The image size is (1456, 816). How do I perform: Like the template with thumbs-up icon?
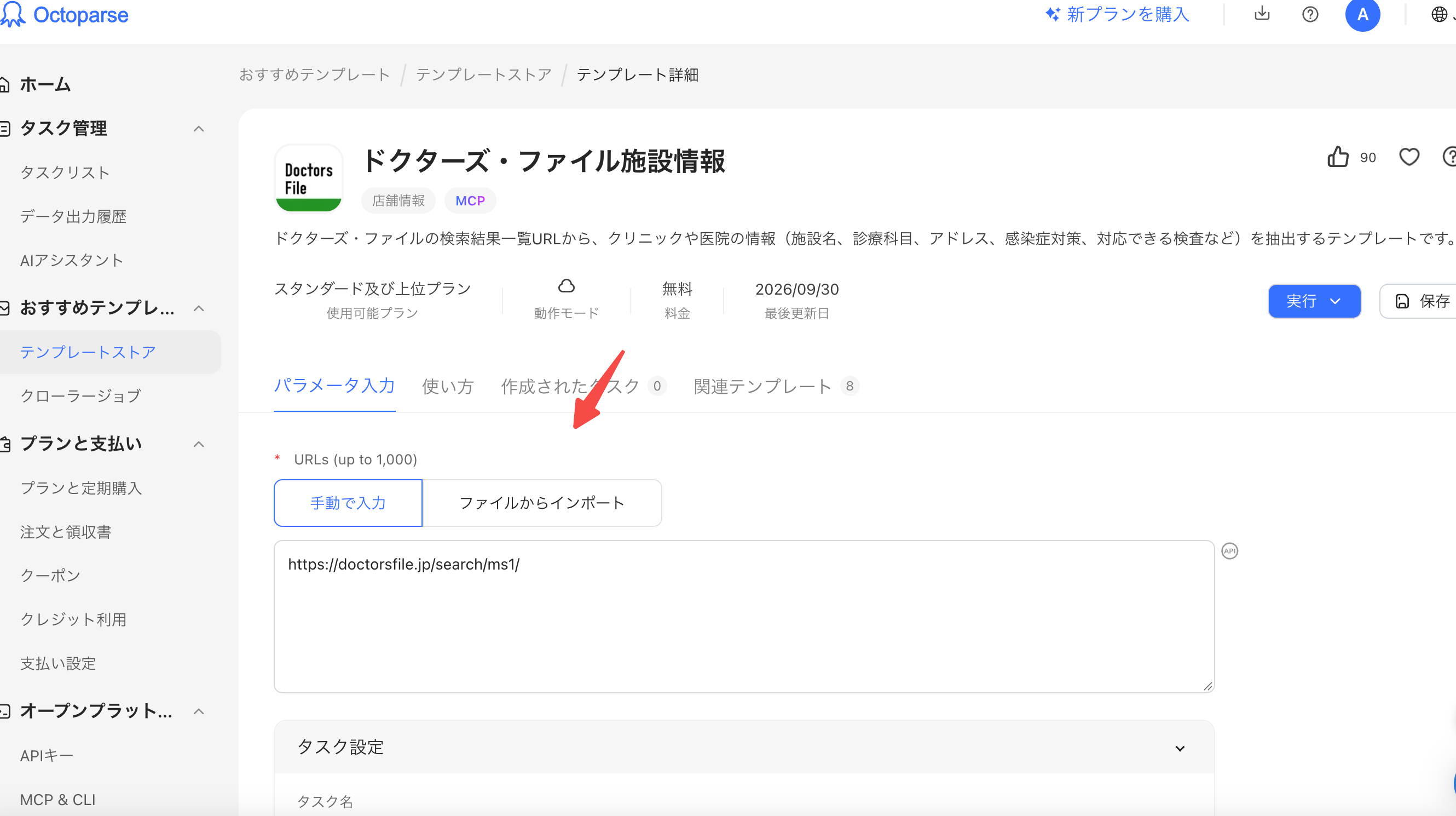tap(1337, 157)
